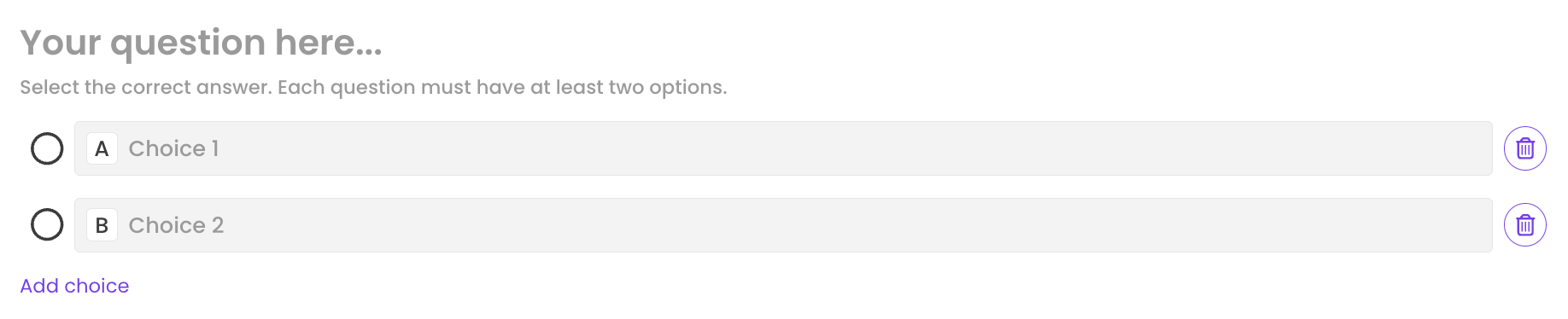The width and height of the screenshot is (1568, 319).
Task: Mark Choice 2 as the correct answer
Action: click(47, 225)
